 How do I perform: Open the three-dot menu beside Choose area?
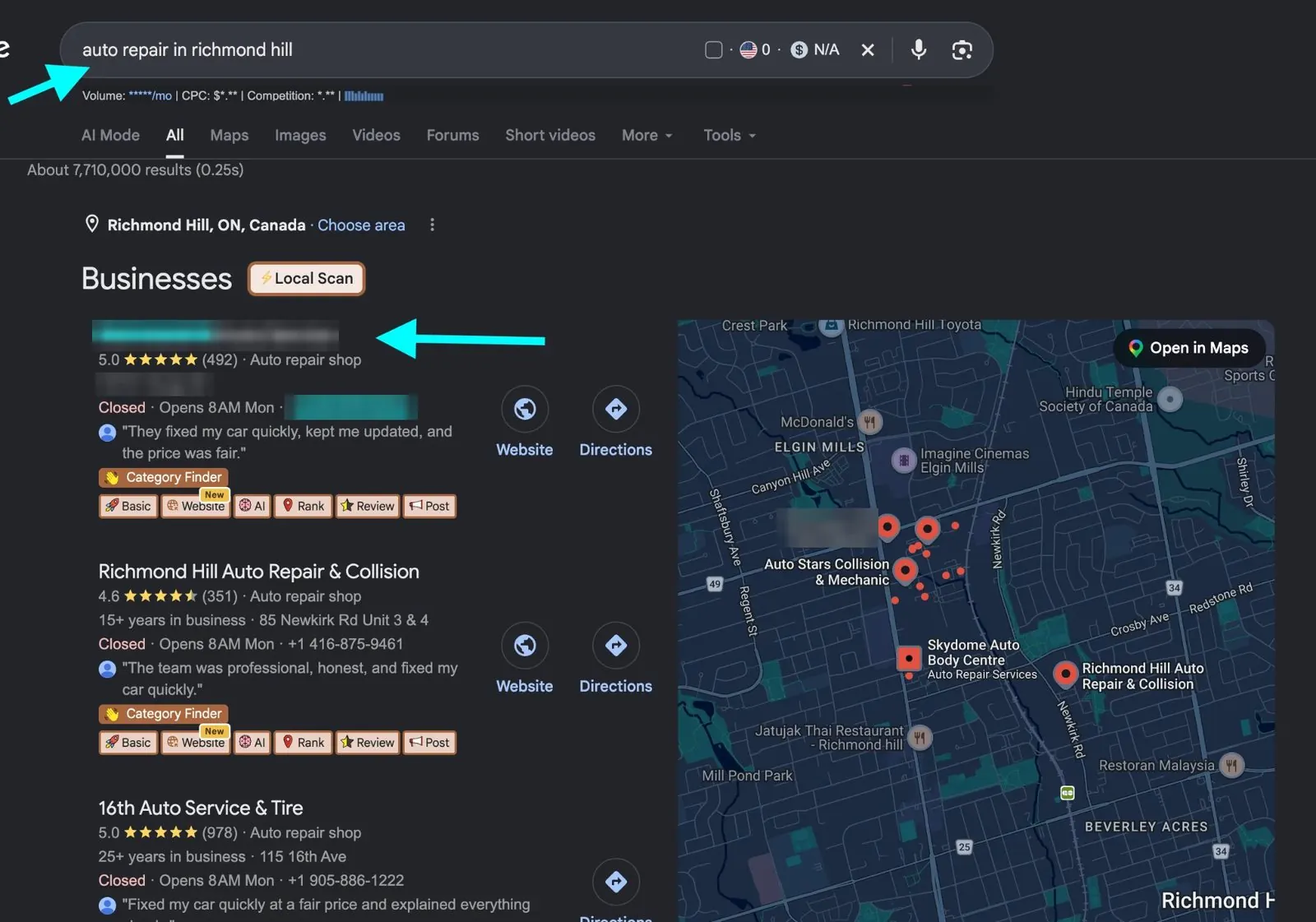tap(433, 225)
